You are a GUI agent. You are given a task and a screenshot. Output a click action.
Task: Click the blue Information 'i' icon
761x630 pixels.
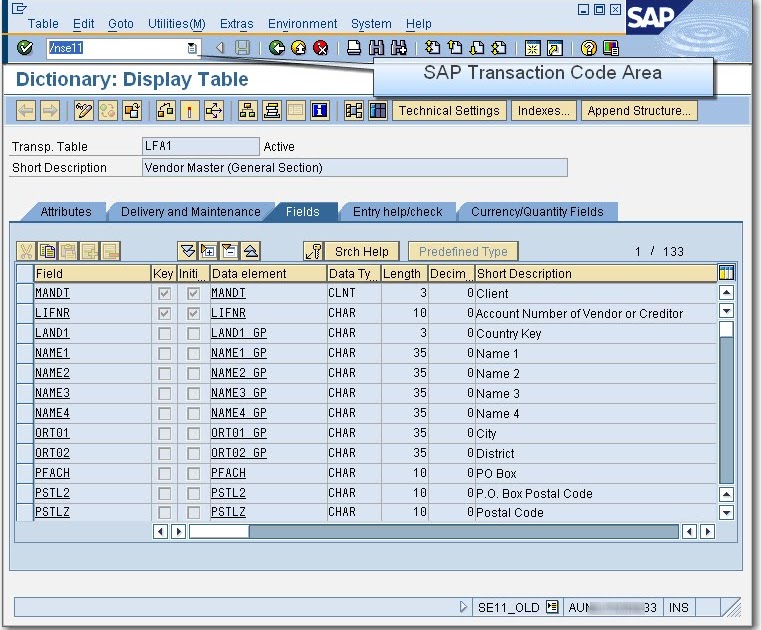point(319,111)
